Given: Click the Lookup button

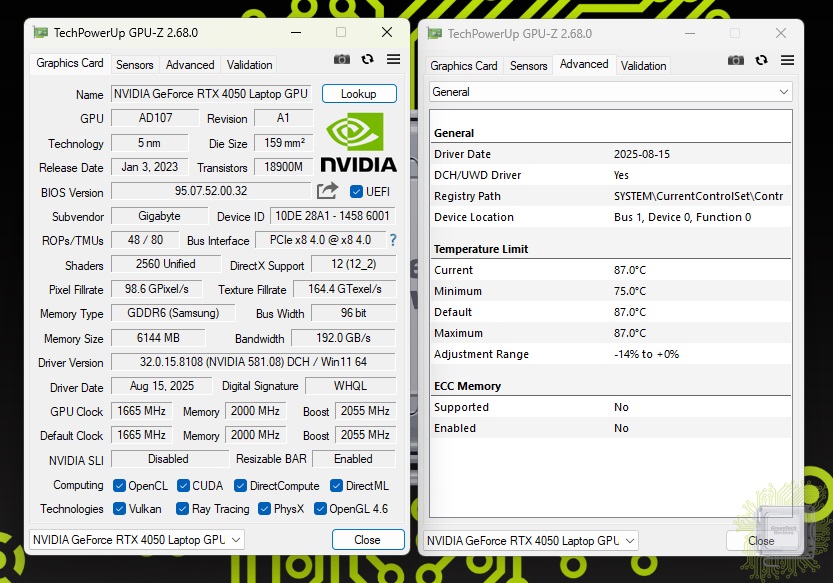Looking at the screenshot, I should [359, 94].
